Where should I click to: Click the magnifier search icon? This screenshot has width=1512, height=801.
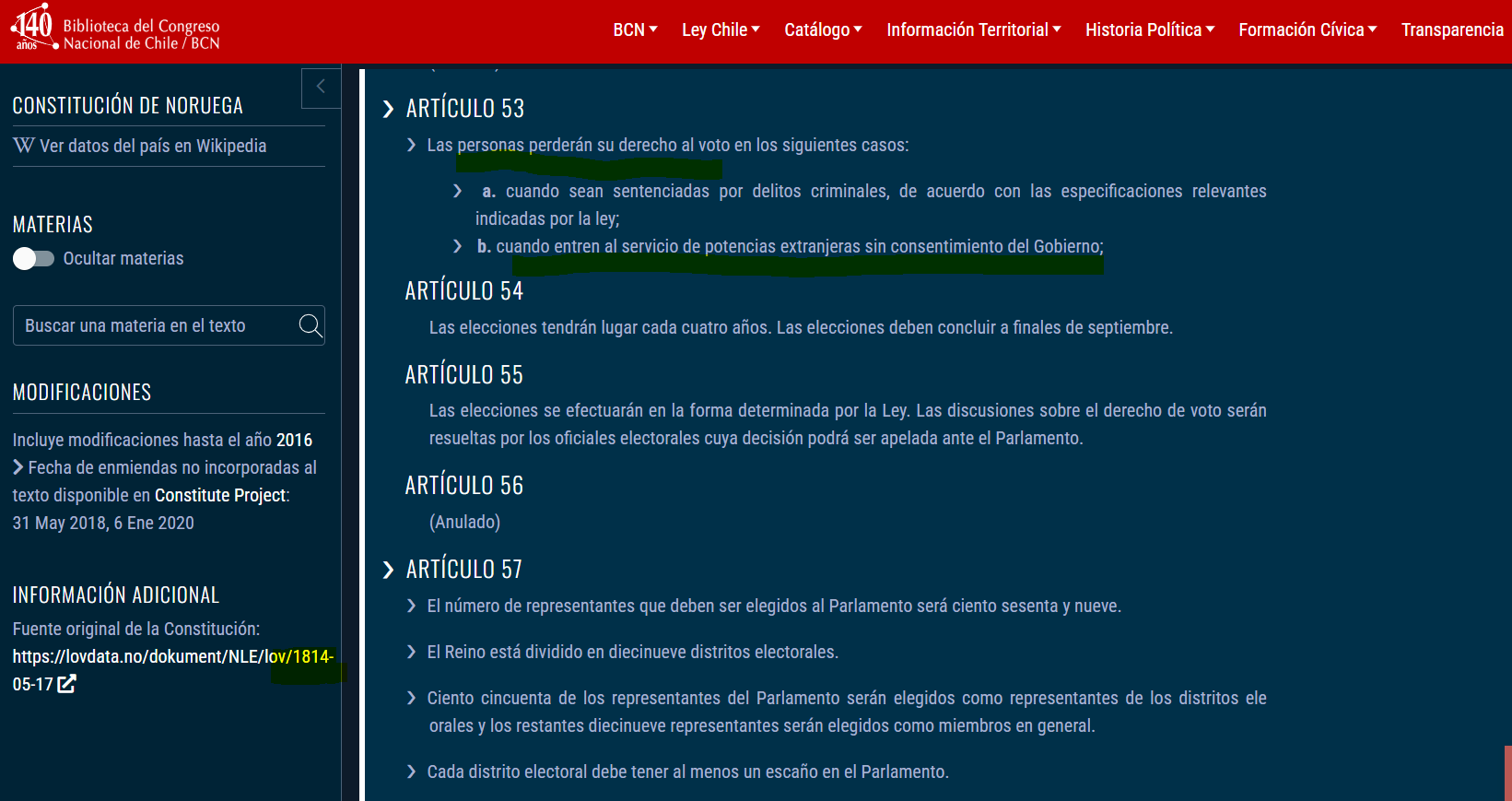(x=311, y=325)
